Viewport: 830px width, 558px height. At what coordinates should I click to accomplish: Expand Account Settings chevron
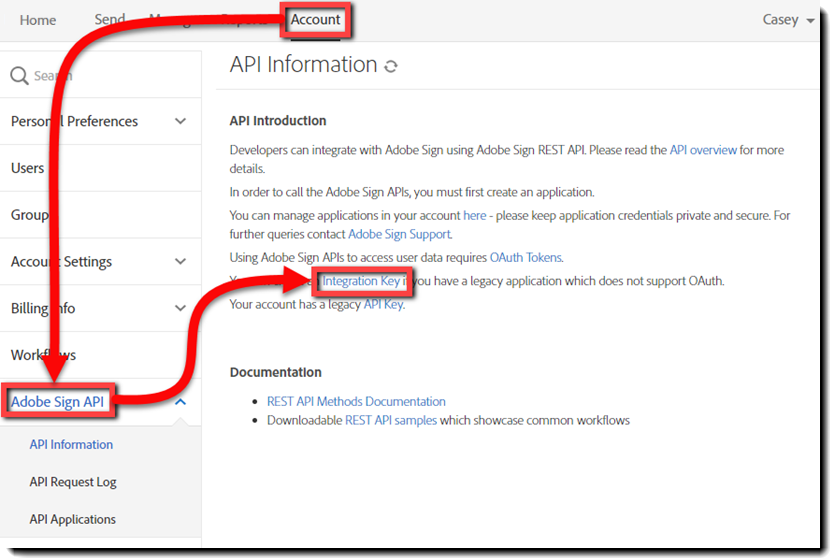coord(181,262)
